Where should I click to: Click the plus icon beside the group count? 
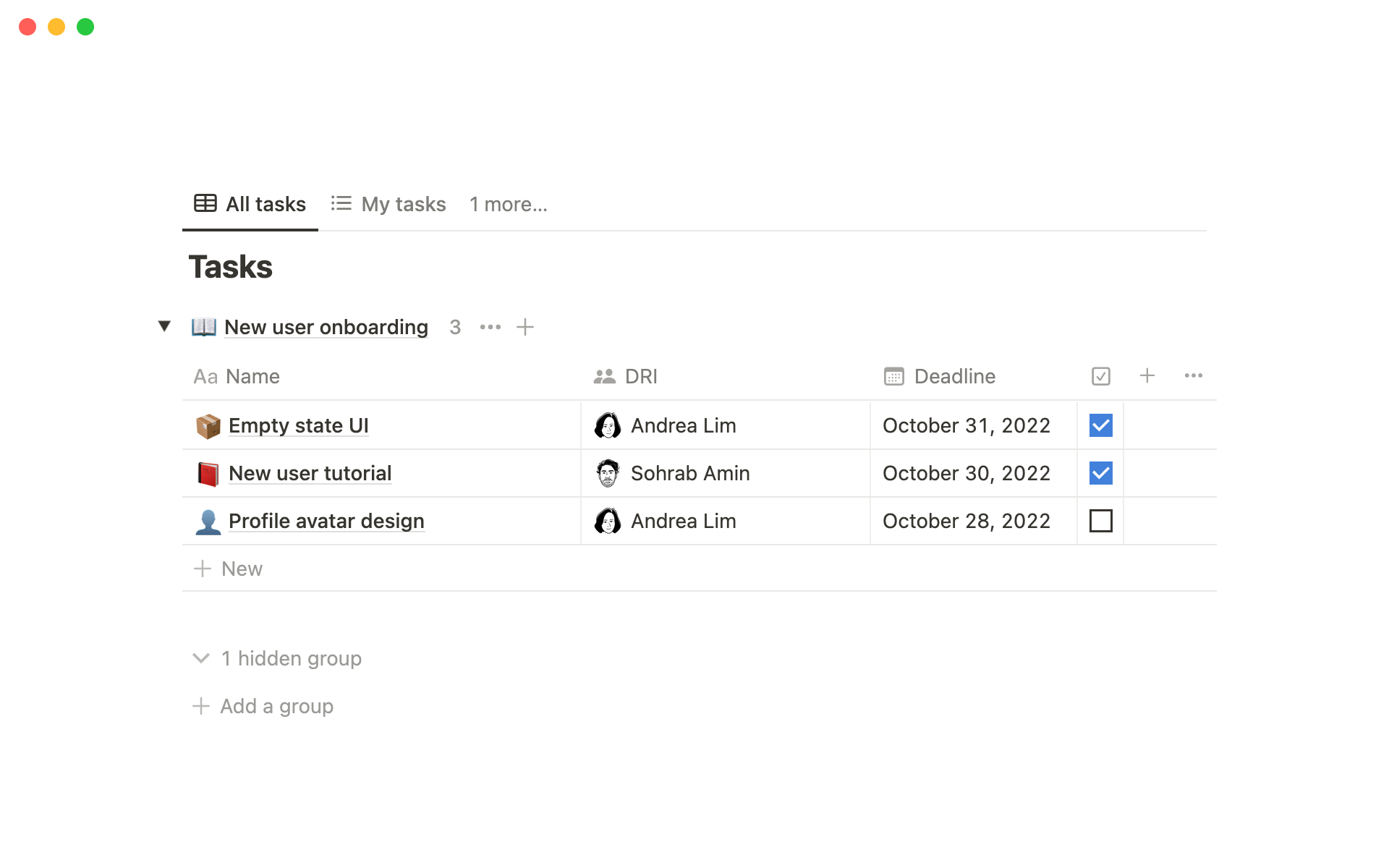[525, 327]
